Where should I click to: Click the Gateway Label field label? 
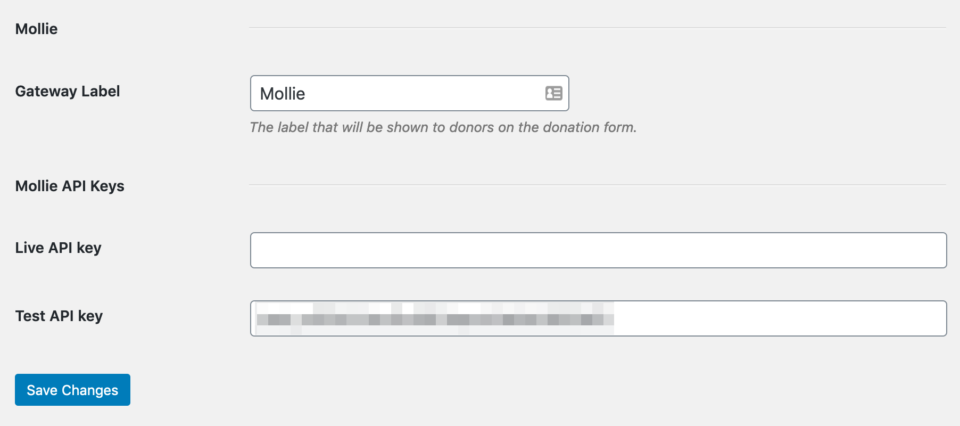coord(67,91)
